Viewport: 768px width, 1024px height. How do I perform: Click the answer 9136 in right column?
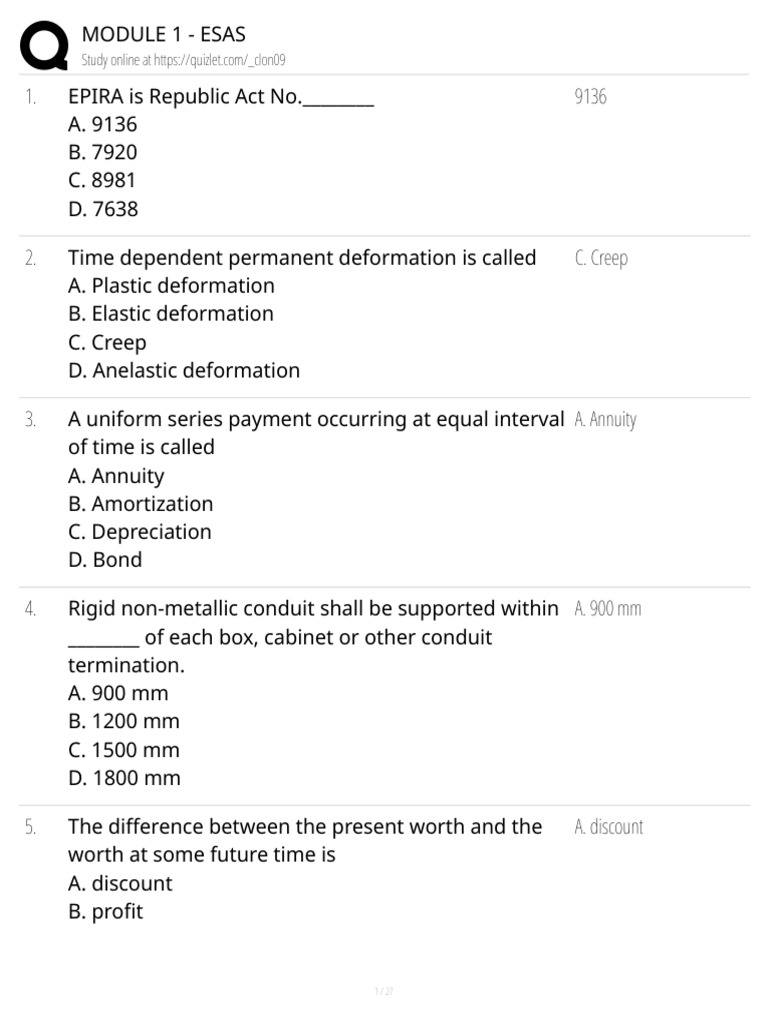[x=591, y=97]
